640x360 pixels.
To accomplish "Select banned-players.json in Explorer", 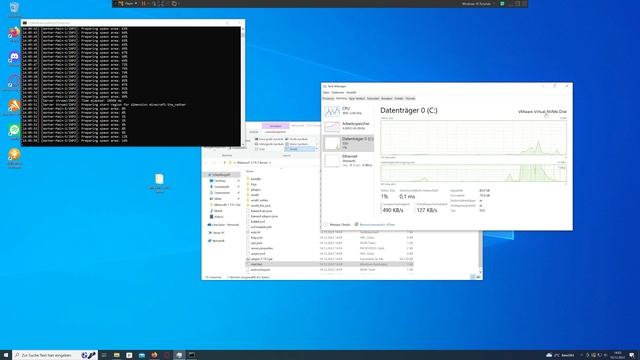I will tap(264, 216).
